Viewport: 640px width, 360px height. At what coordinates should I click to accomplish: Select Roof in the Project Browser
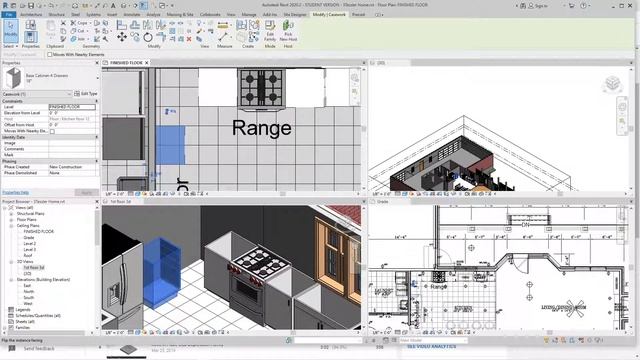pos(28,256)
